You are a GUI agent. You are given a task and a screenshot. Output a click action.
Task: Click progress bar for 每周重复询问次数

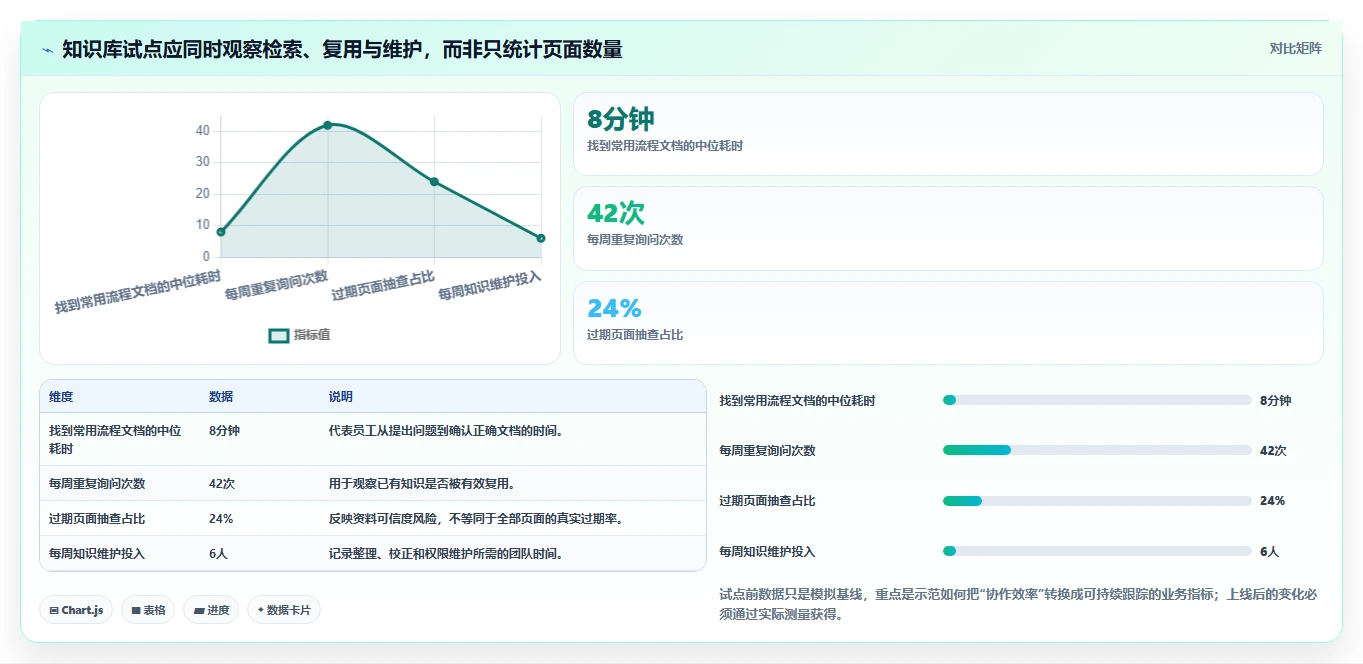pos(1097,450)
